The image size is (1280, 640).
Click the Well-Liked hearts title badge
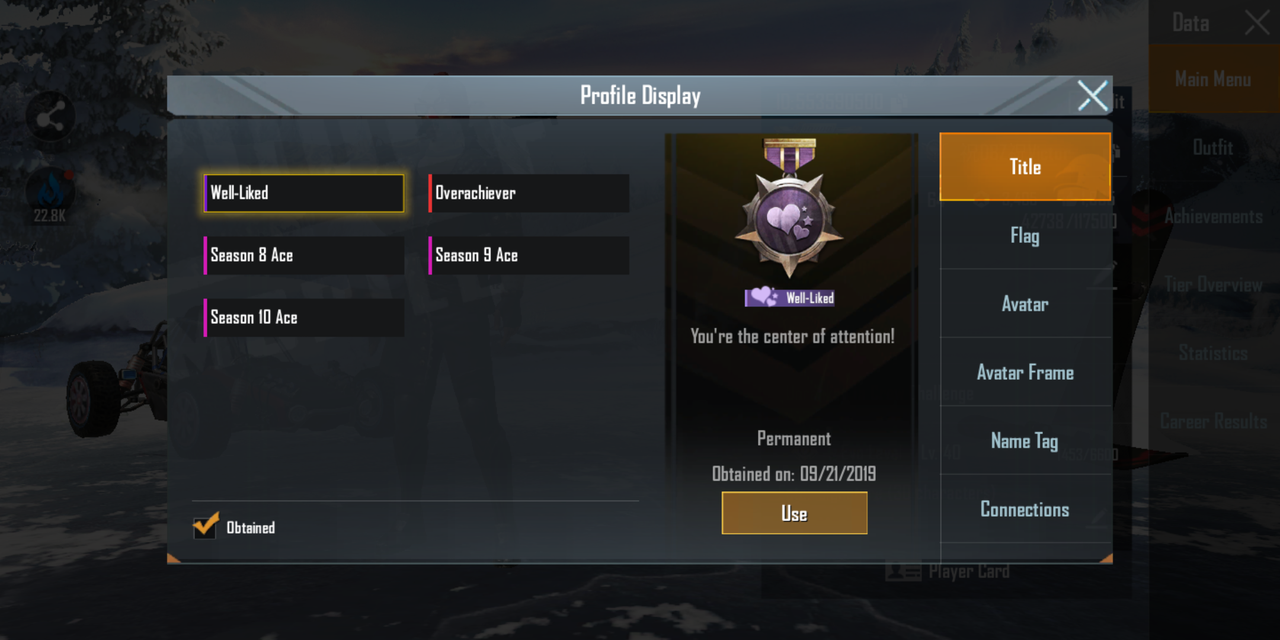coord(790,298)
